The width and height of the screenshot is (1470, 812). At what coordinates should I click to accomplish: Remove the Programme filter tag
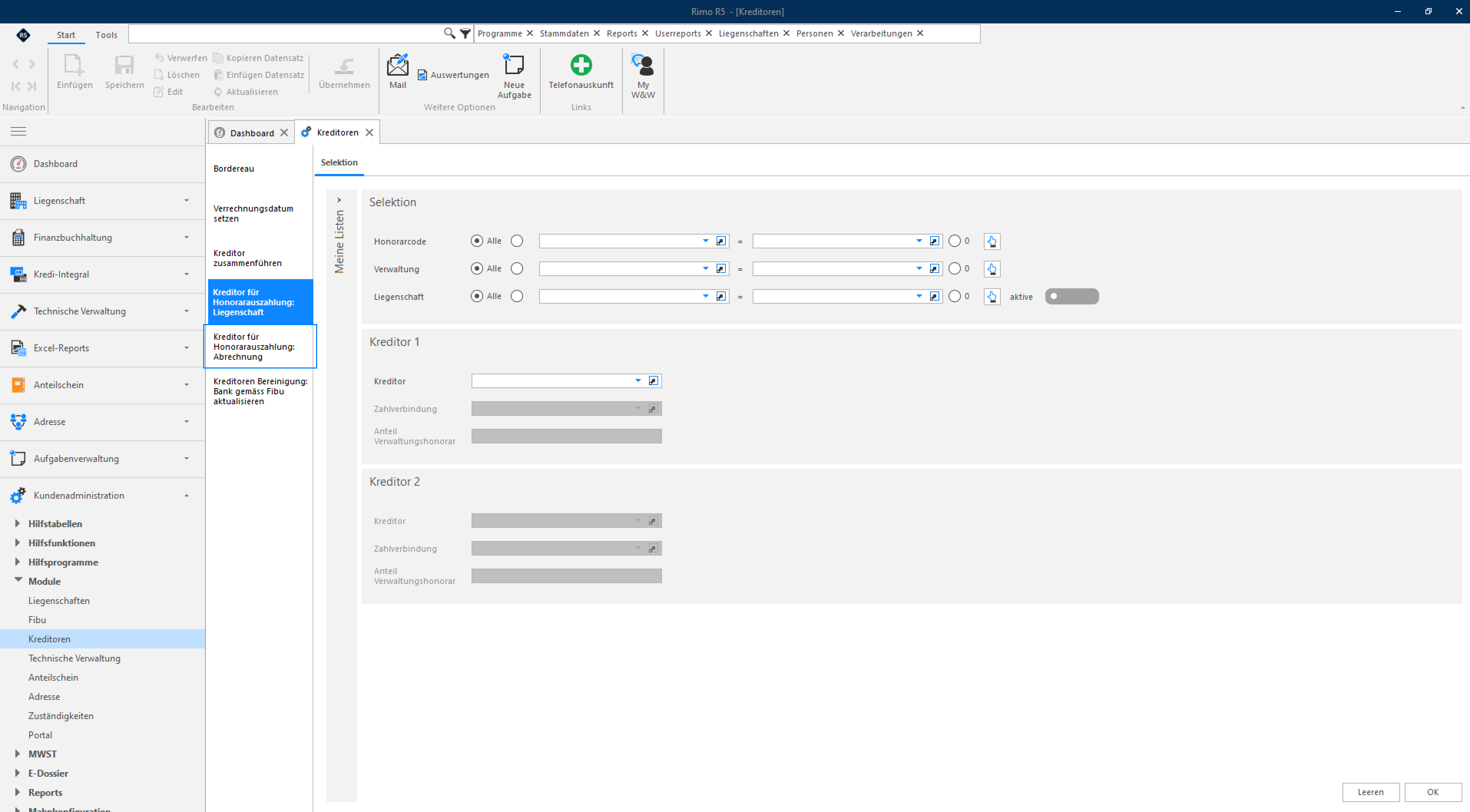530,33
